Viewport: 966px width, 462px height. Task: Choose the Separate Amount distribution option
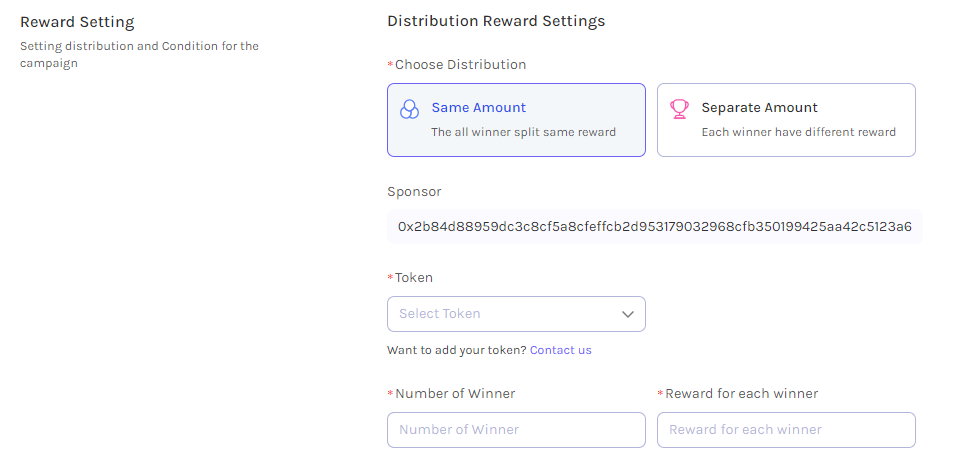tap(786, 120)
